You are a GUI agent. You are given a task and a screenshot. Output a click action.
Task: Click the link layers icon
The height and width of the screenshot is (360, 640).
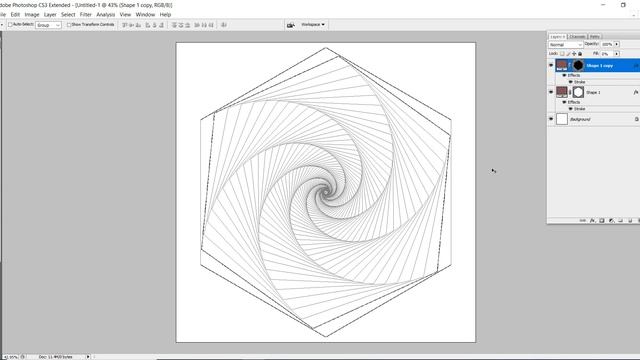pyautogui.click(x=583, y=220)
